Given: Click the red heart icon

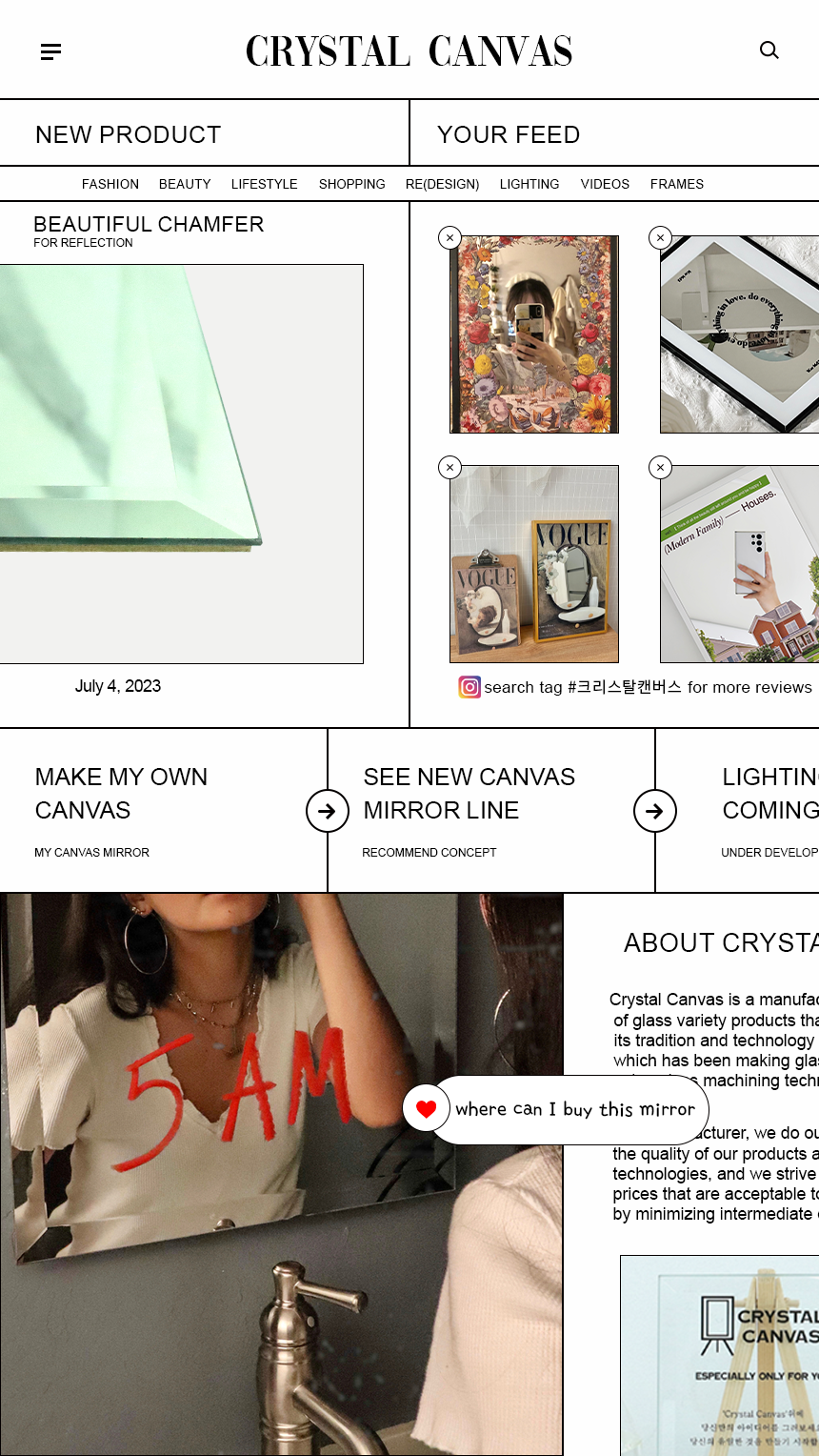Looking at the screenshot, I should tap(426, 1108).
